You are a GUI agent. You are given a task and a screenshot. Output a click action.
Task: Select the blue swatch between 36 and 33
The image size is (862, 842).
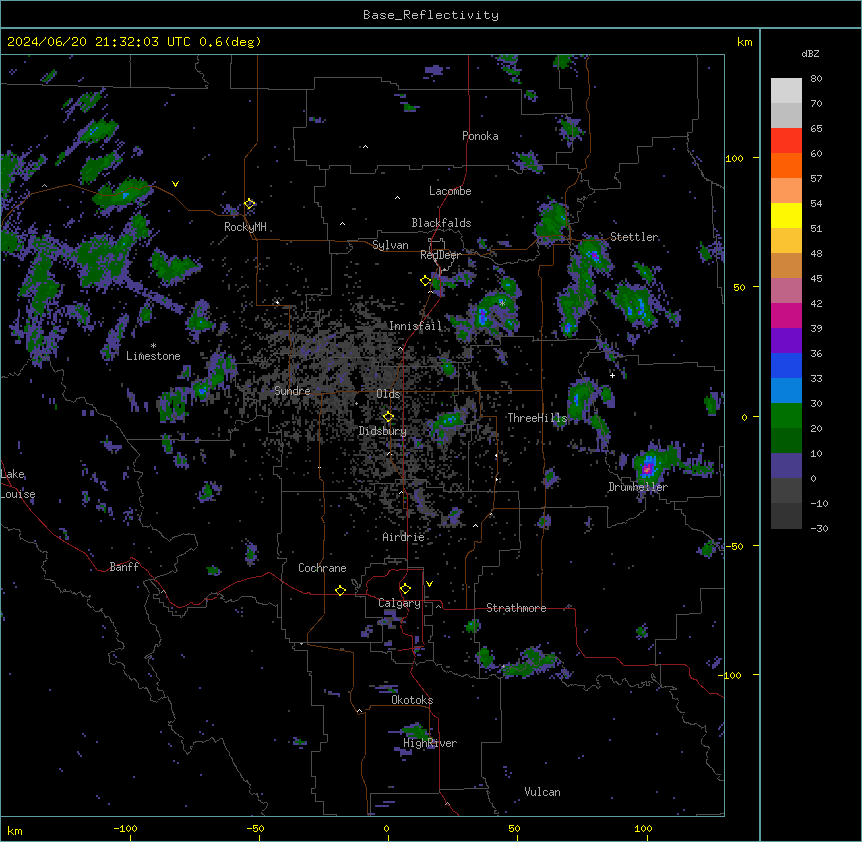click(786, 365)
